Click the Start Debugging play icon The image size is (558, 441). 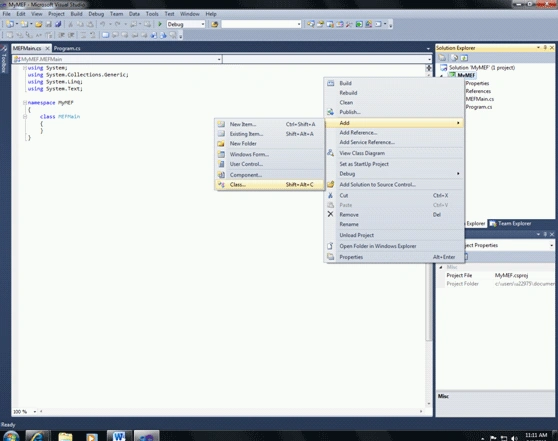click(160, 24)
